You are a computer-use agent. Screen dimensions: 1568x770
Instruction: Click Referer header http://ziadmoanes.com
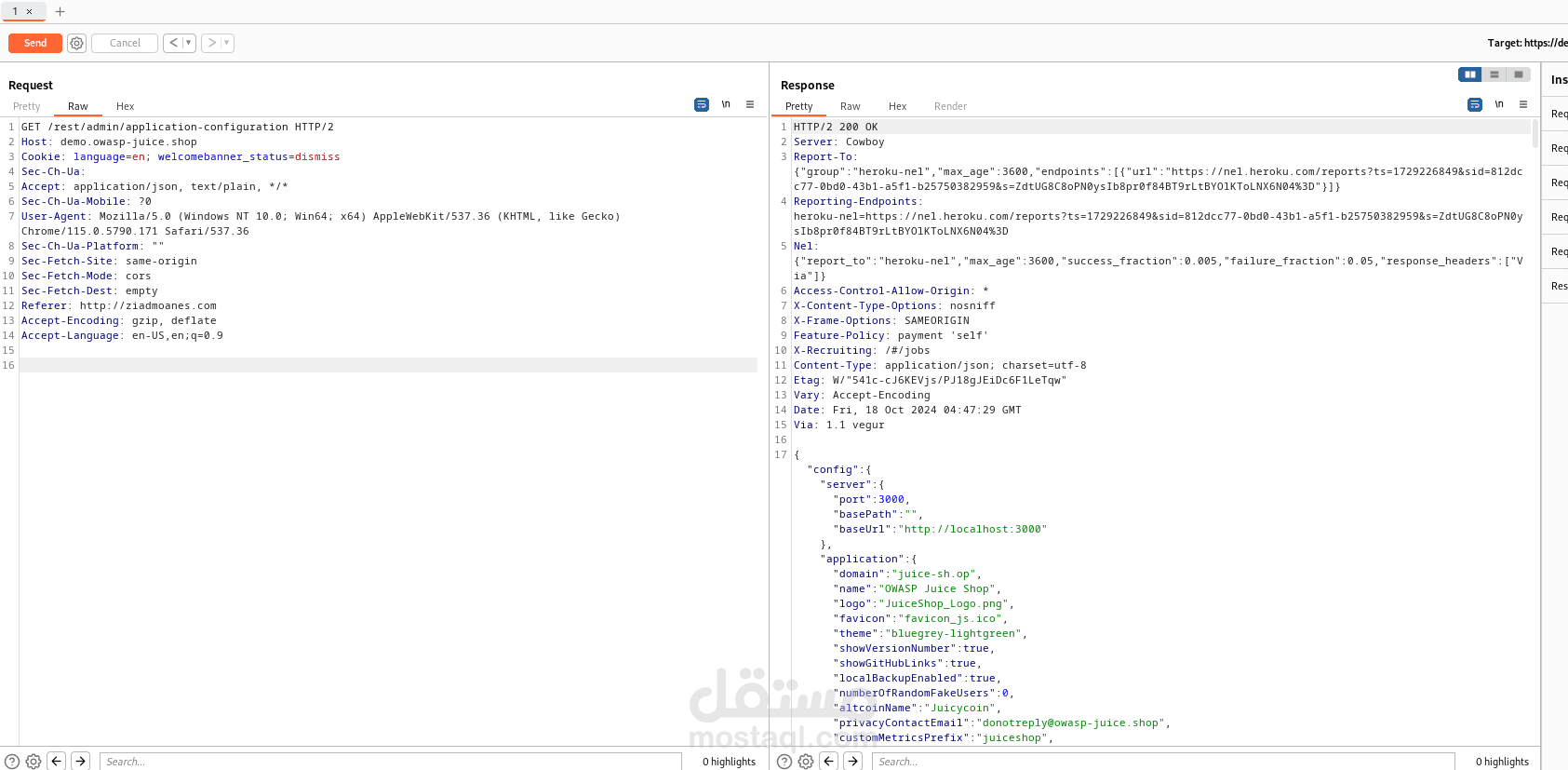[119, 305]
